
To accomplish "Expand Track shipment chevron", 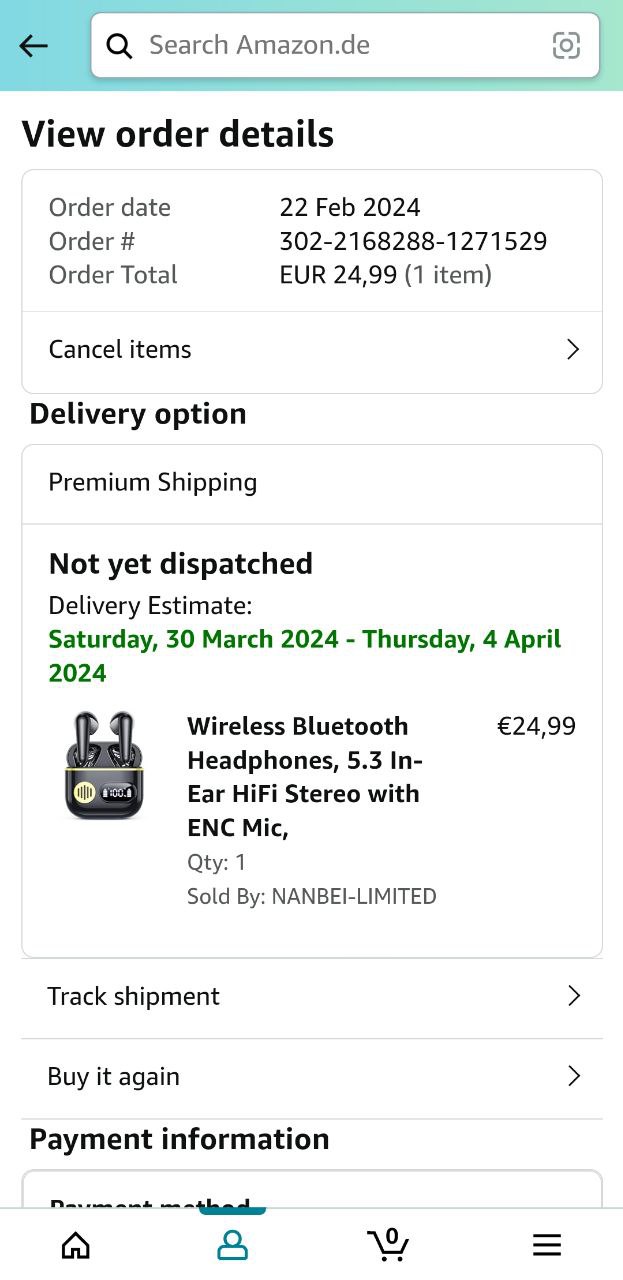I will [x=573, y=996].
